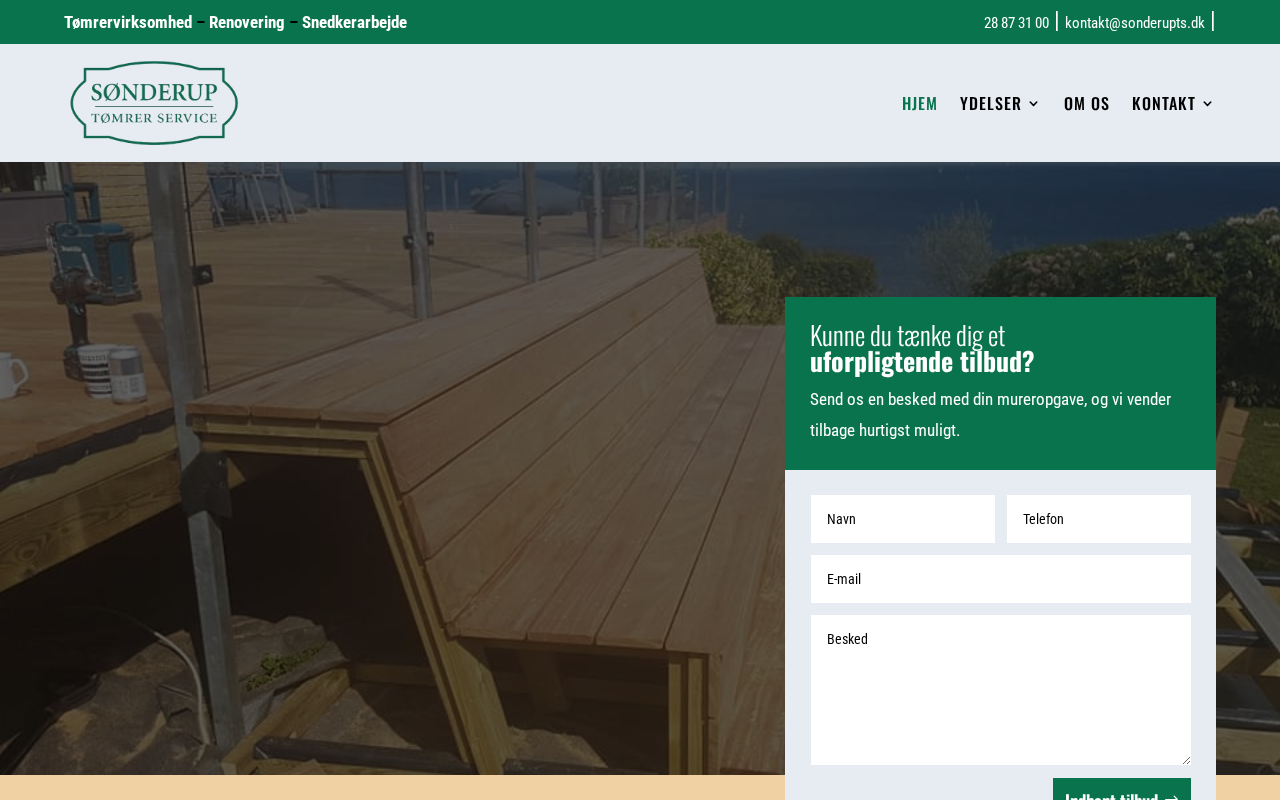Focus the Navn input field
The image size is (1280, 800).
pos(903,519)
